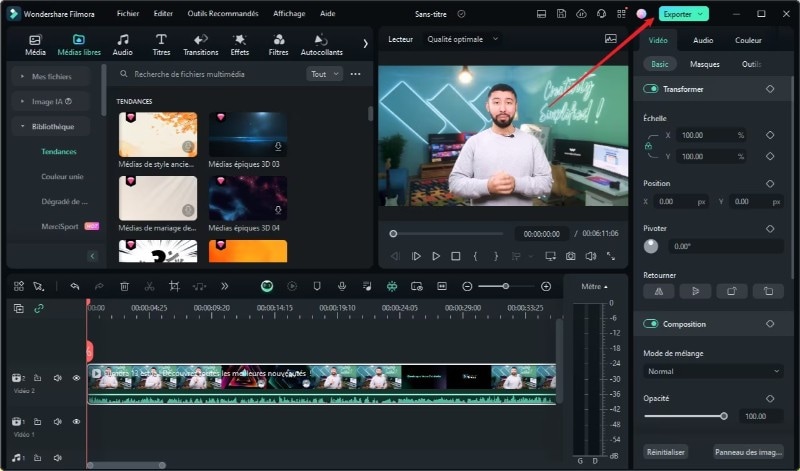Toggle the Transformer switch
Image resolution: width=800 pixels, height=471 pixels.
[651, 89]
